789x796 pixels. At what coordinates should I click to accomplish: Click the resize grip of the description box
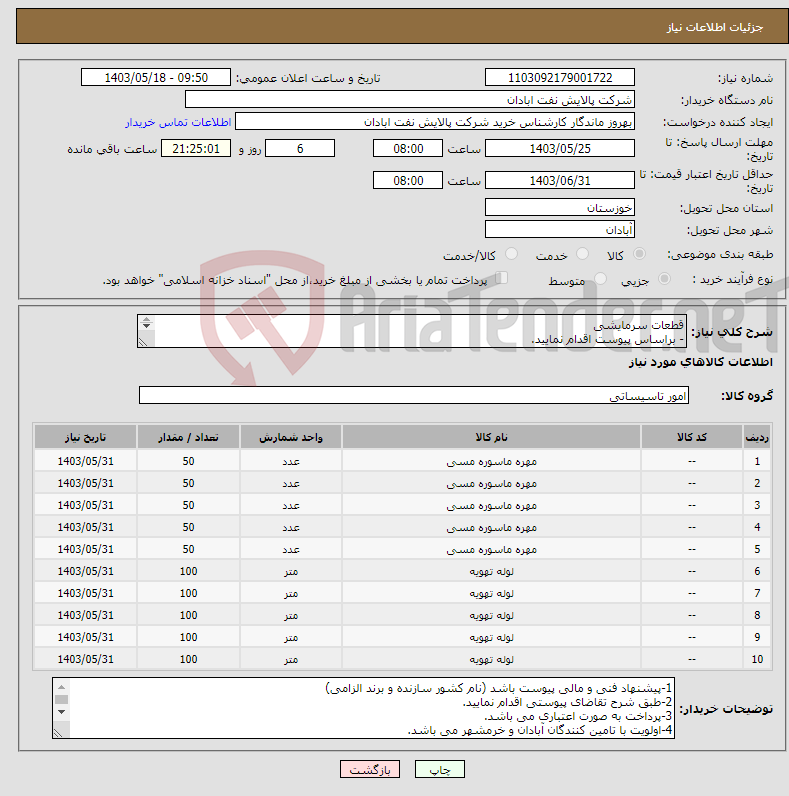tap(144, 343)
